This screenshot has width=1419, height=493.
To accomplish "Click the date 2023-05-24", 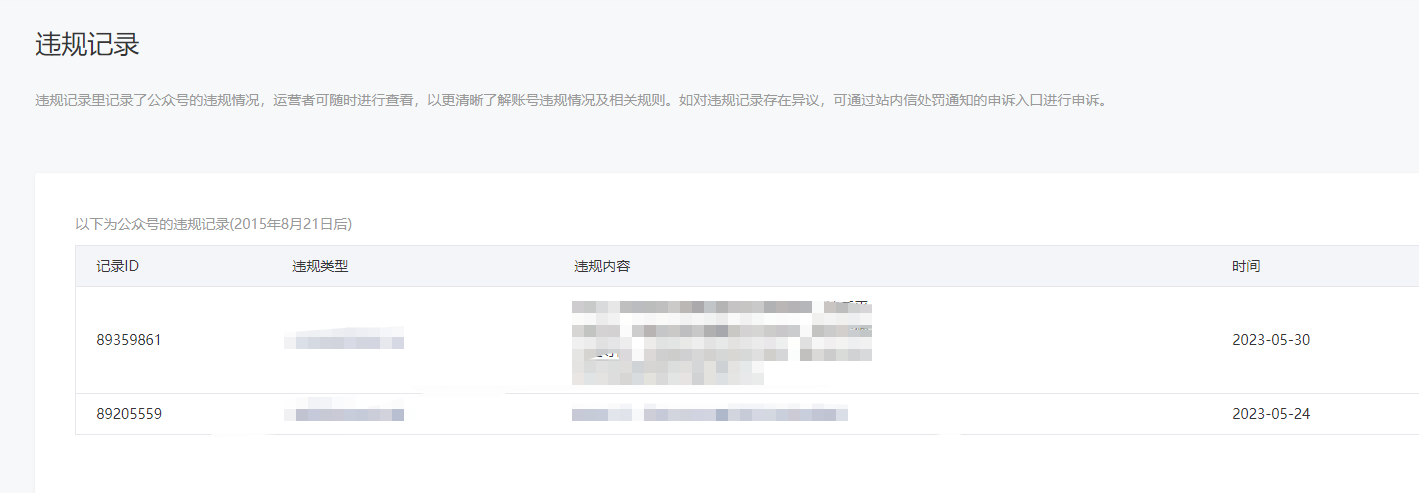I will point(1271,414).
